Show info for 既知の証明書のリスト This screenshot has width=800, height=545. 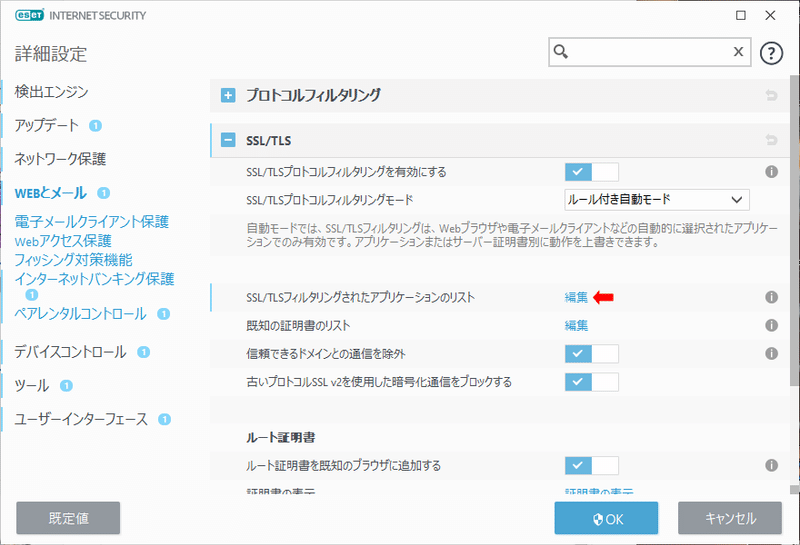[x=771, y=325]
